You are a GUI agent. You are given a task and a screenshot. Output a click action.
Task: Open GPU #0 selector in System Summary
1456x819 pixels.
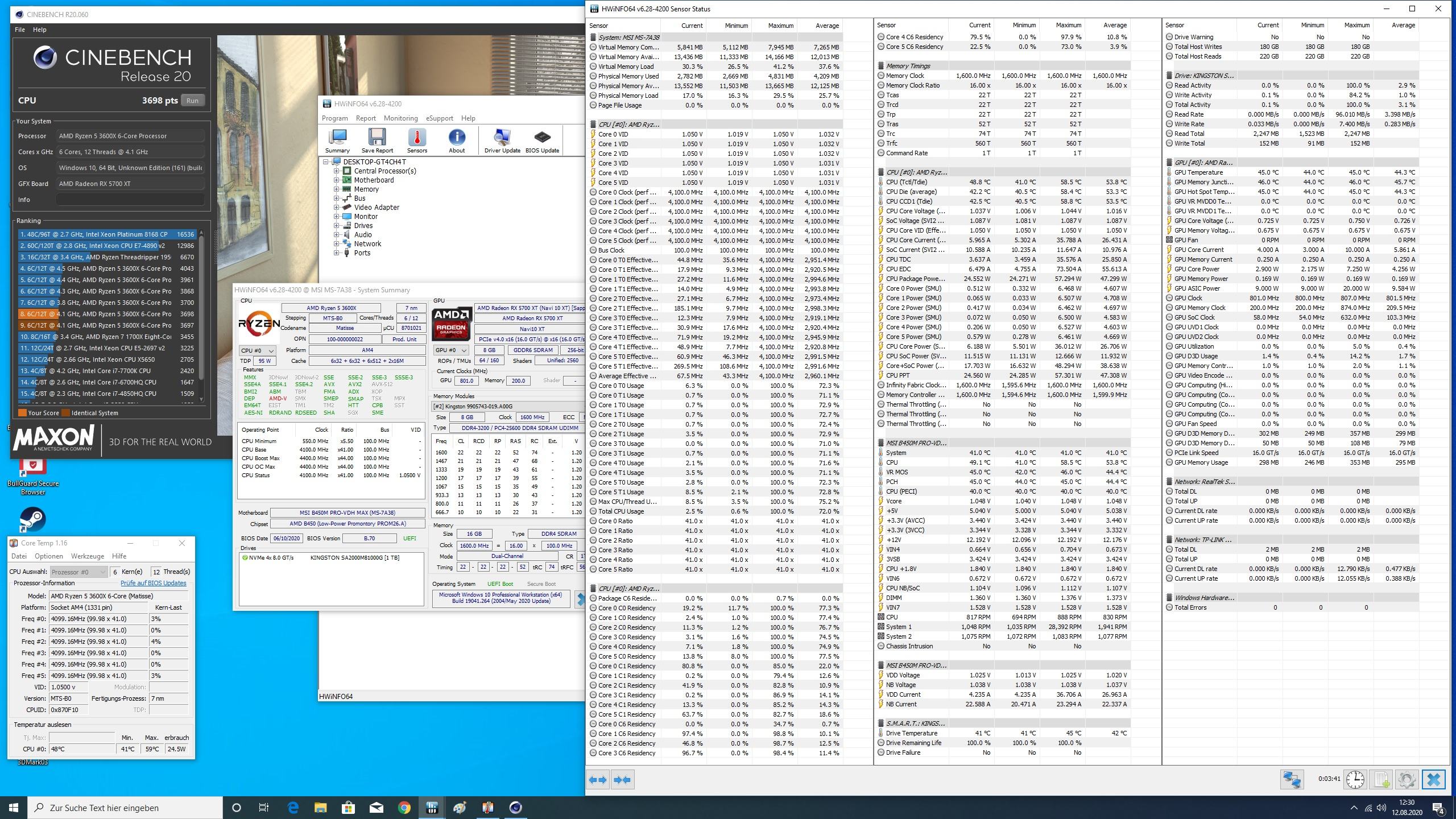click(451, 350)
